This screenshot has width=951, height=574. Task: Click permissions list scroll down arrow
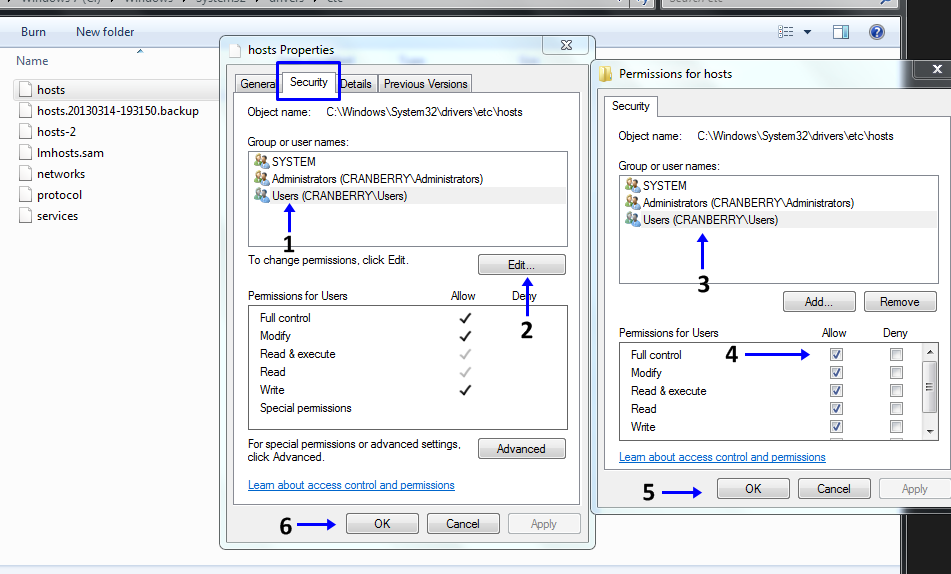[x=930, y=432]
